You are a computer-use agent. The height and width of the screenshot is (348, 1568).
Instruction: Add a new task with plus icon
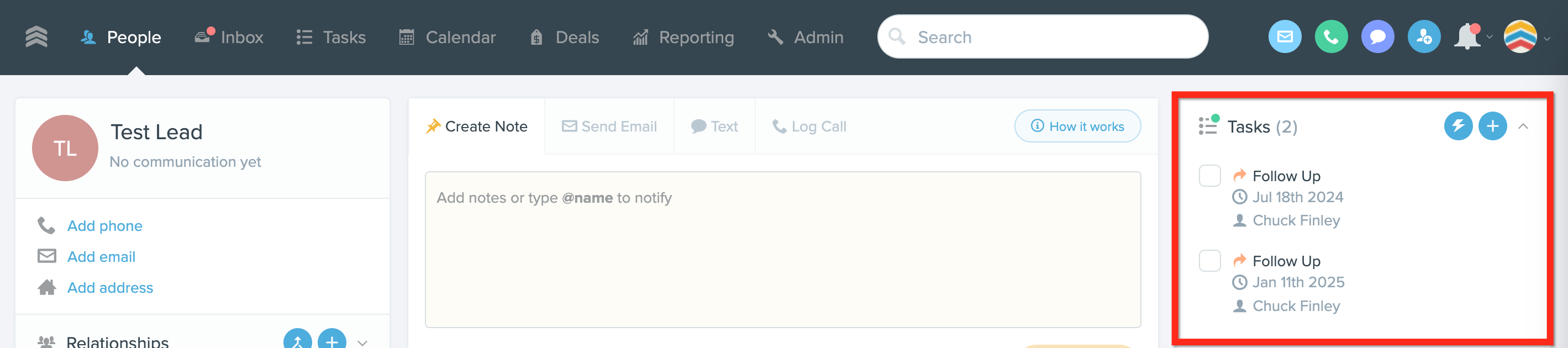coord(1492,126)
